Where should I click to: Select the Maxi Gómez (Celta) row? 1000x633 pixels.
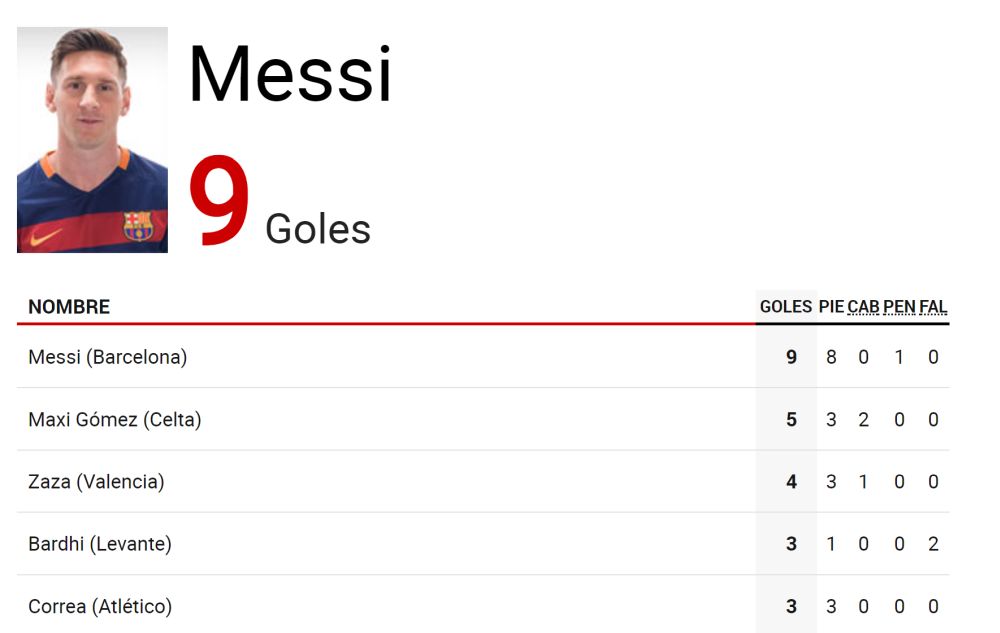[483, 419]
